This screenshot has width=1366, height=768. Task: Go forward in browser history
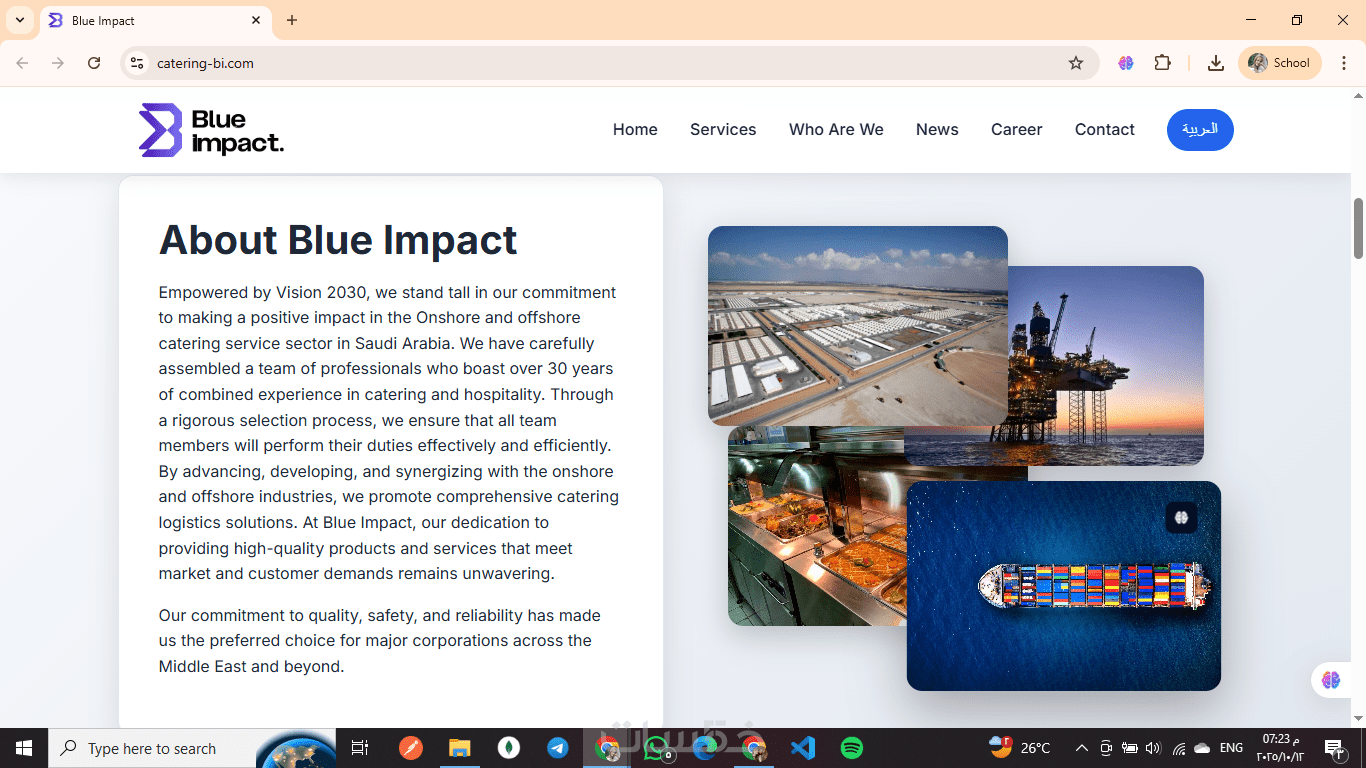pyautogui.click(x=58, y=63)
